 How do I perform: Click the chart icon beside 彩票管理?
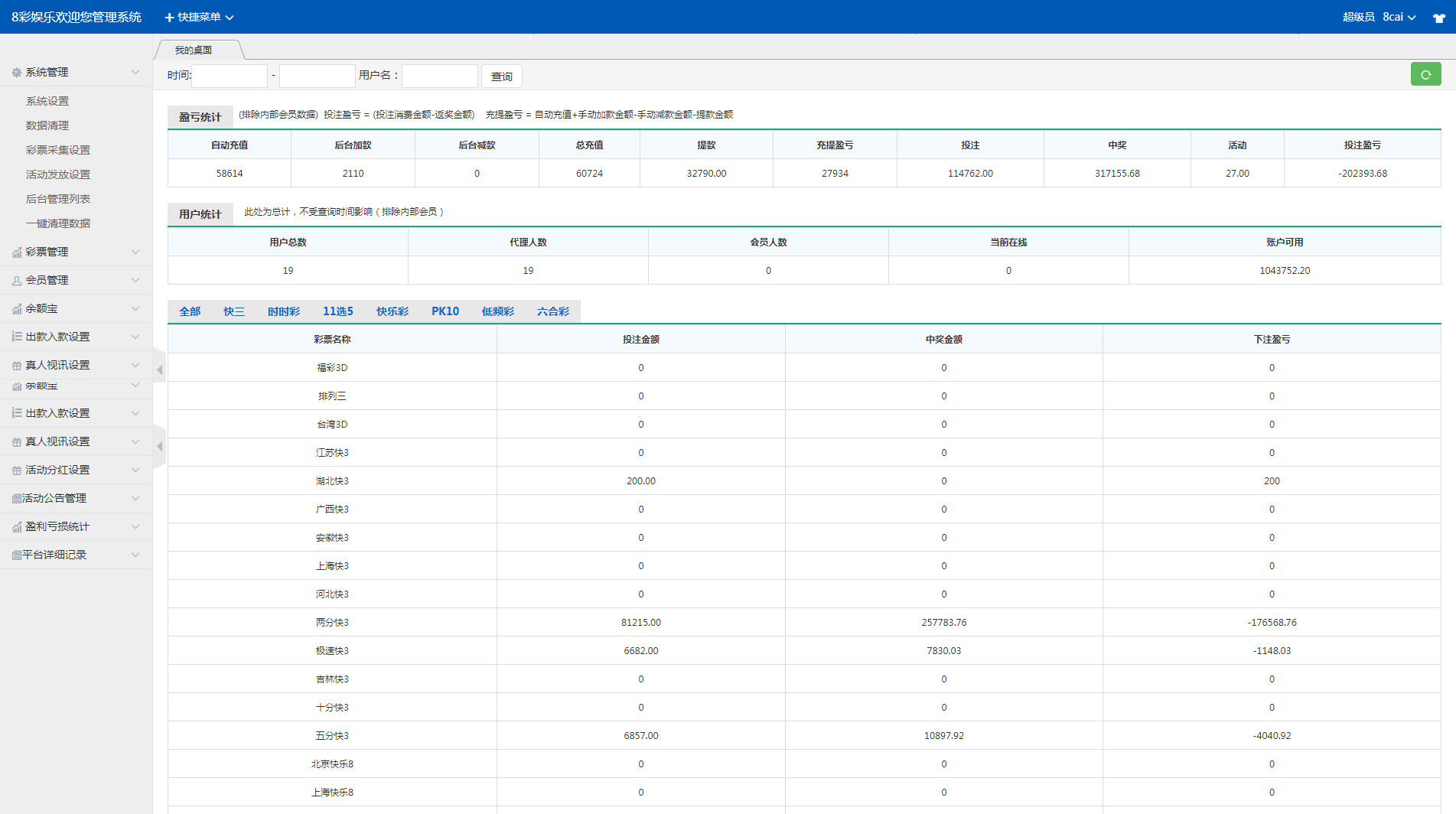click(17, 252)
